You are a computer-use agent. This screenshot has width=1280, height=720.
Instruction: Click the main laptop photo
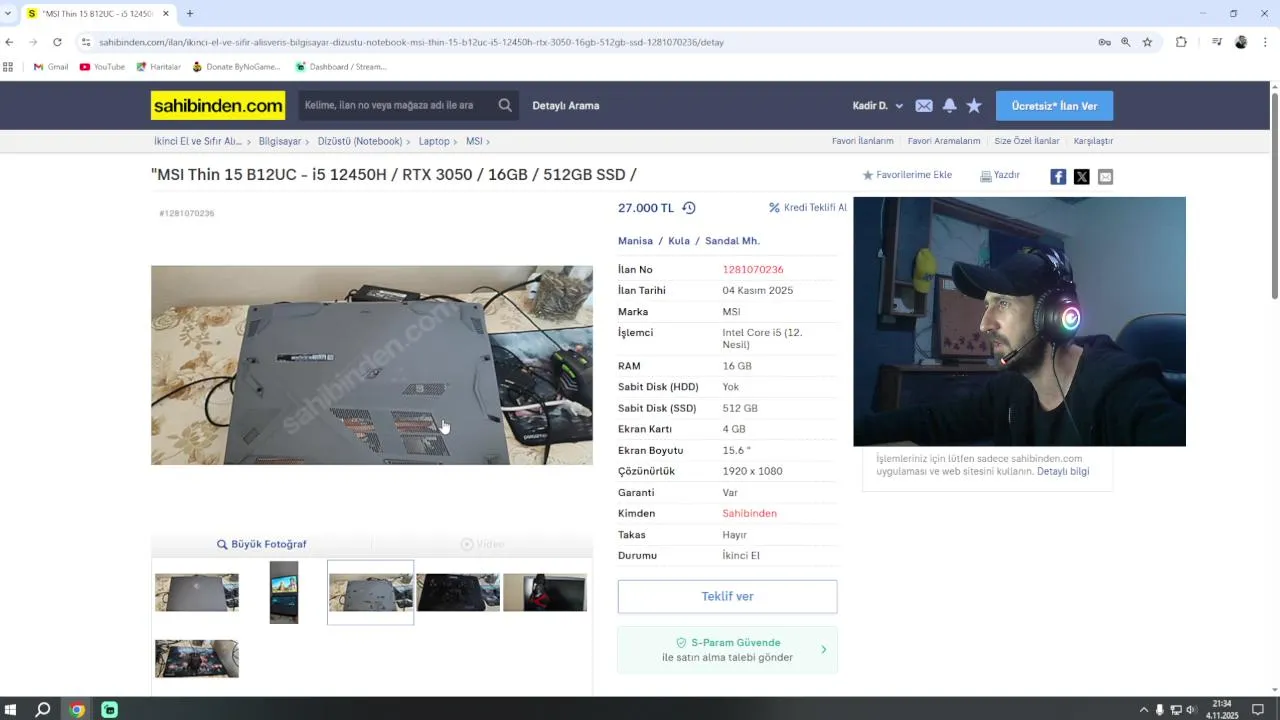tap(372, 365)
